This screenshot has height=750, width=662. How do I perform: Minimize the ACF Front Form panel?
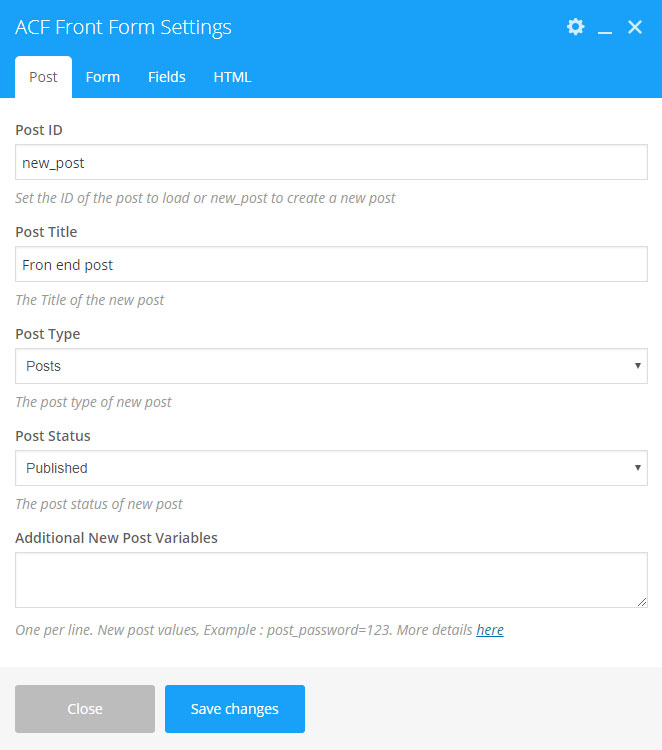[605, 28]
